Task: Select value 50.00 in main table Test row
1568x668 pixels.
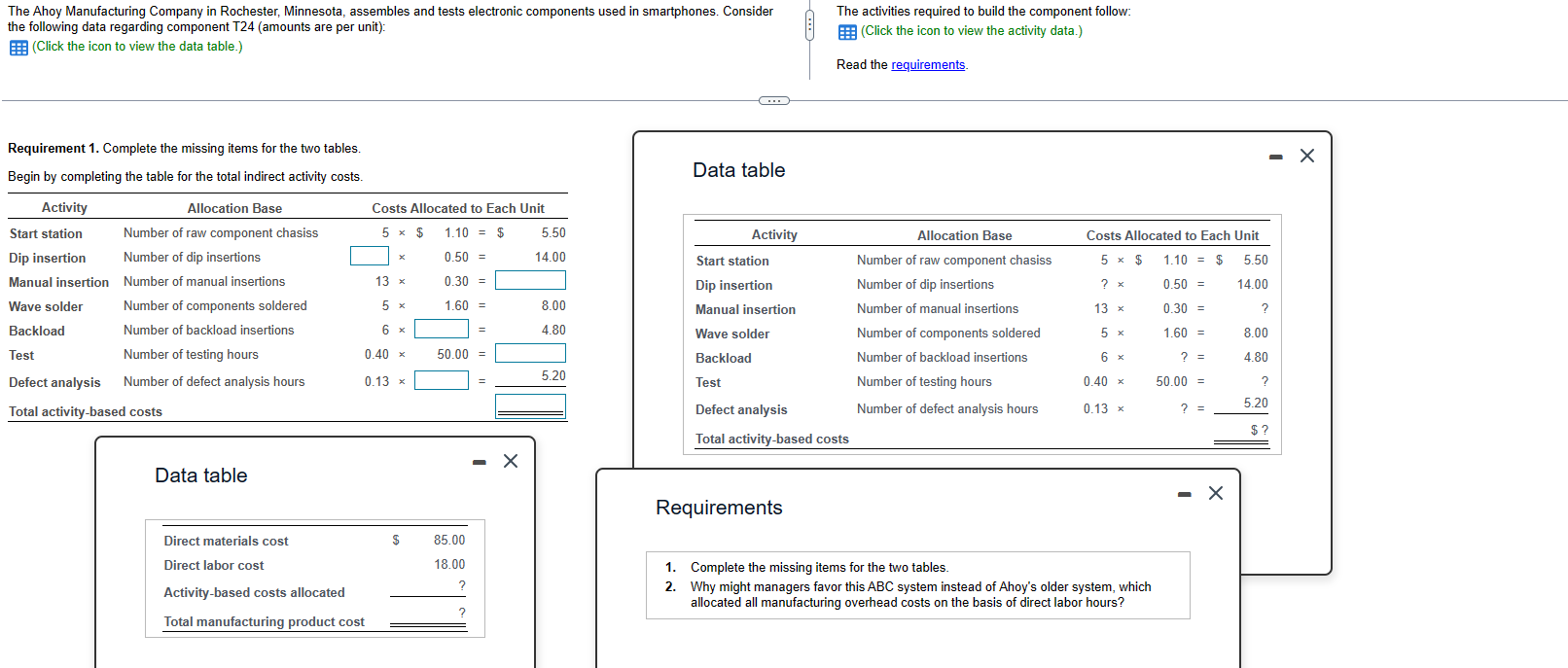Action: click(x=452, y=354)
